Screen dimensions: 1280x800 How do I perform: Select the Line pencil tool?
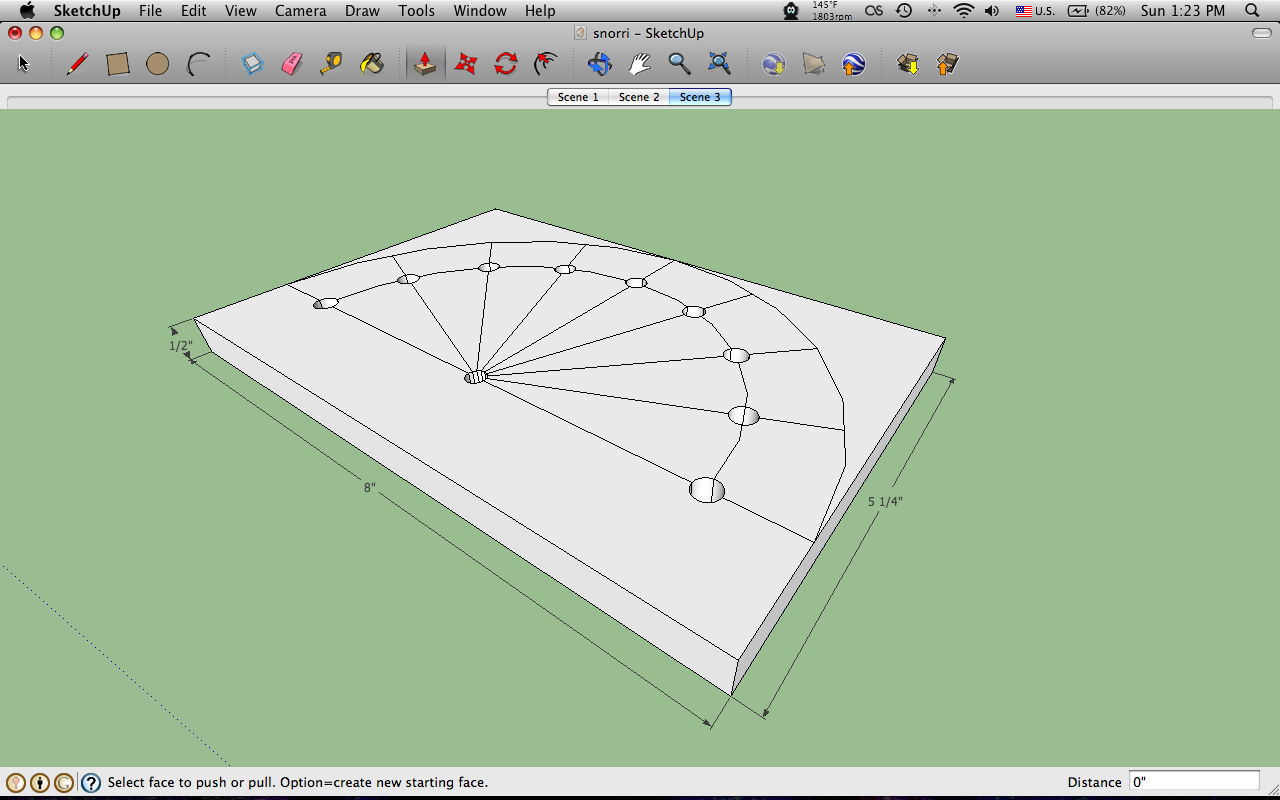(77, 64)
